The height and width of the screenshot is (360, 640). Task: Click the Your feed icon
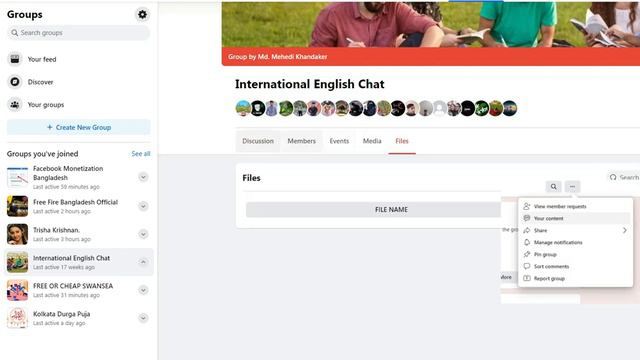(x=15, y=59)
